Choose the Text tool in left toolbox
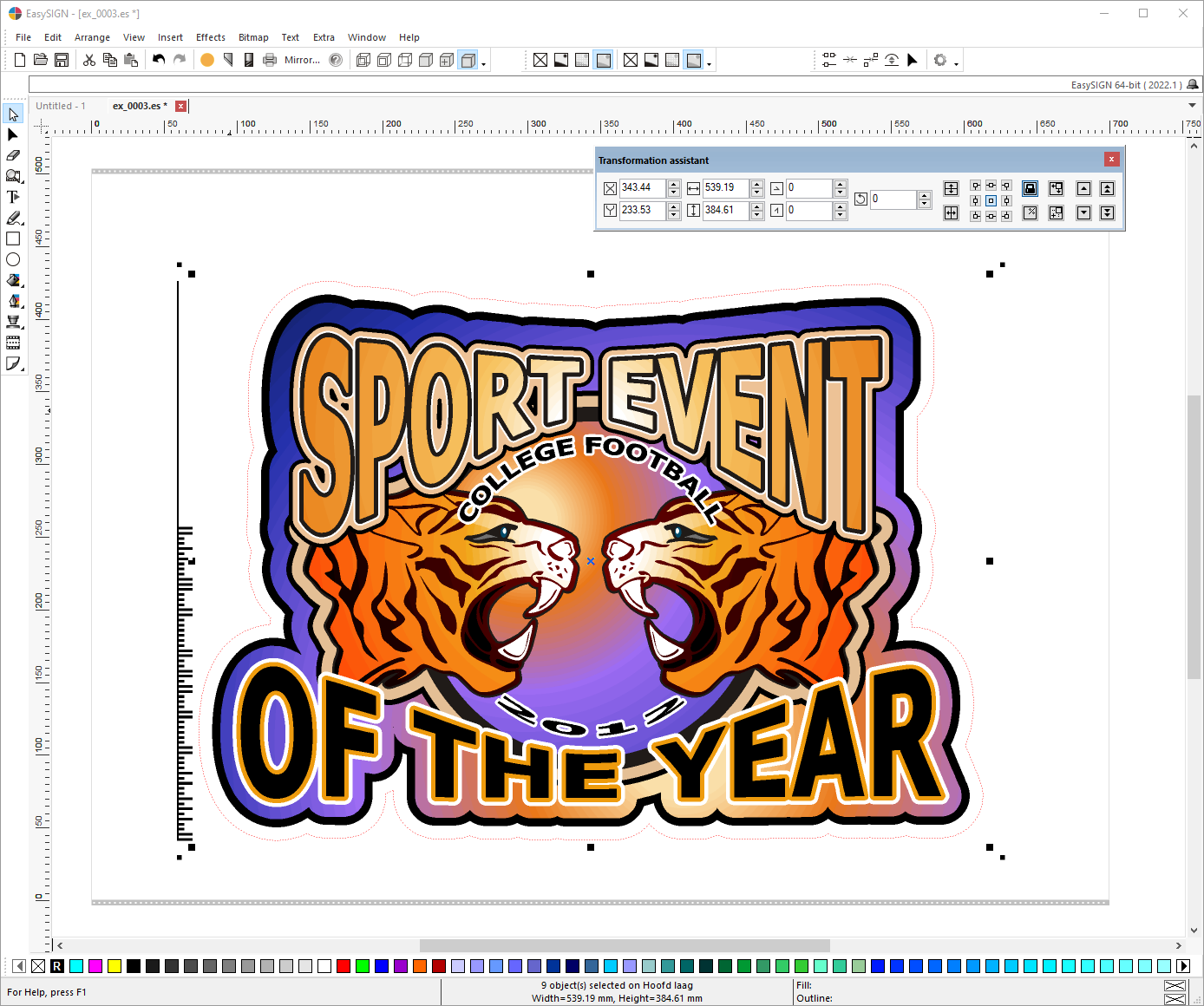This screenshot has width=1204, height=1006. point(13,198)
